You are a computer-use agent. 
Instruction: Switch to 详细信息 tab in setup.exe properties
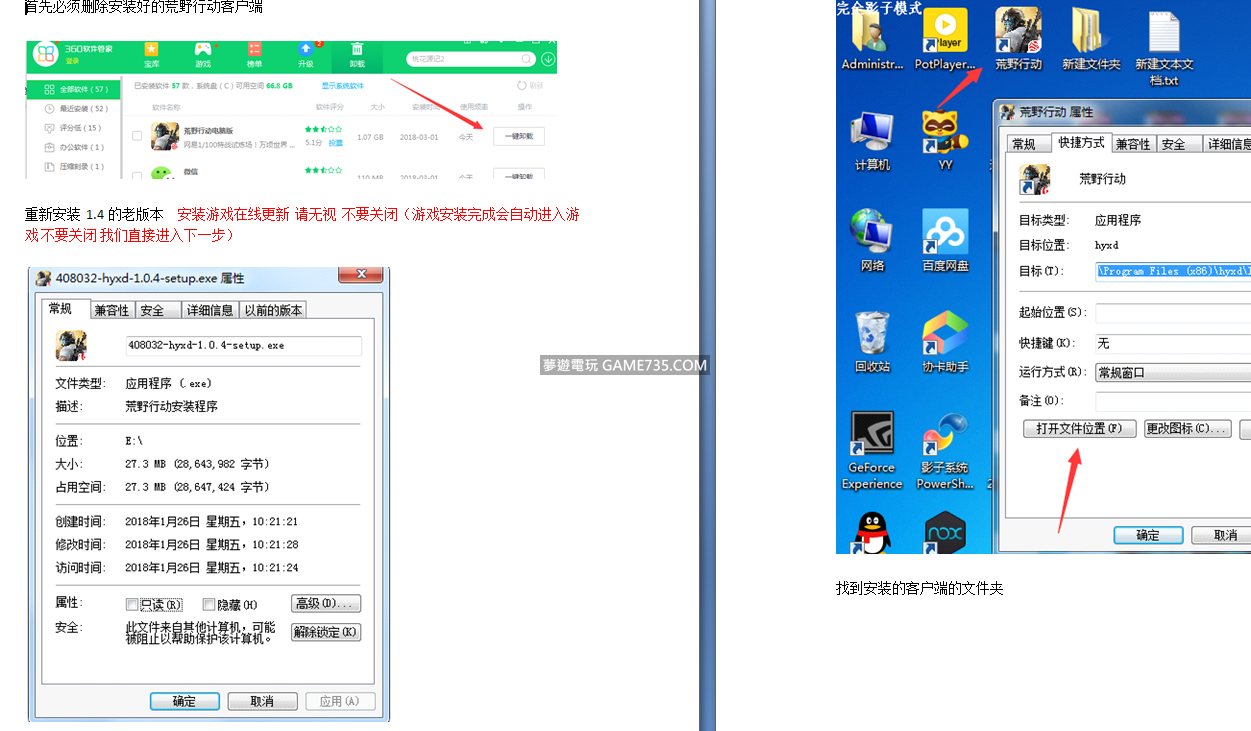(210, 310)
